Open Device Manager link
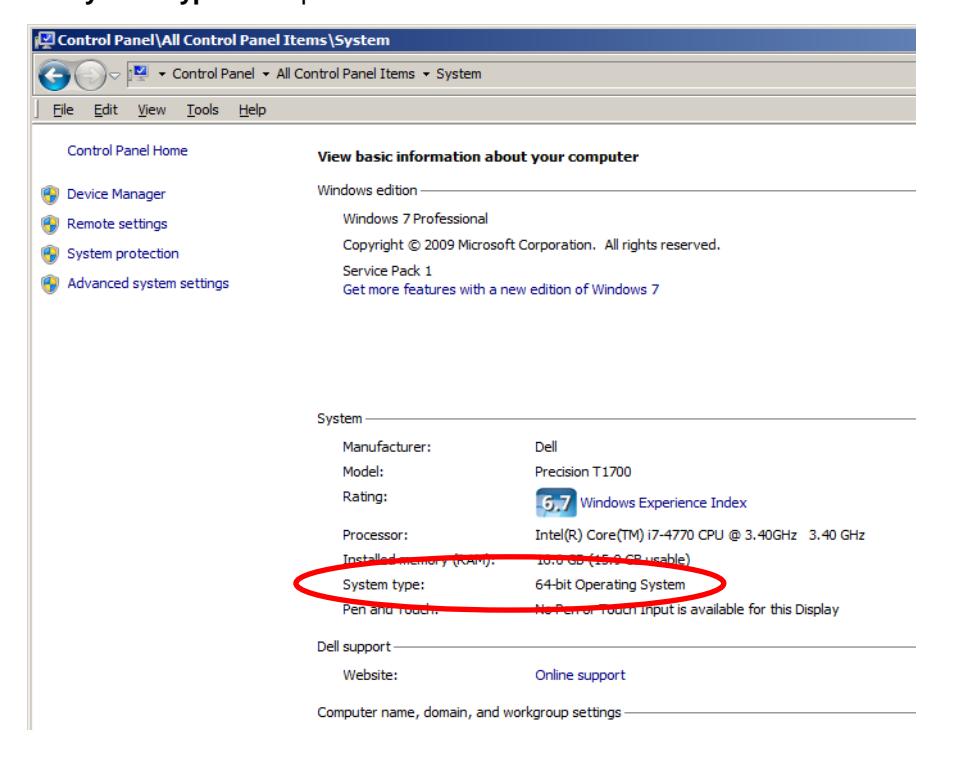 coord(116,194)
